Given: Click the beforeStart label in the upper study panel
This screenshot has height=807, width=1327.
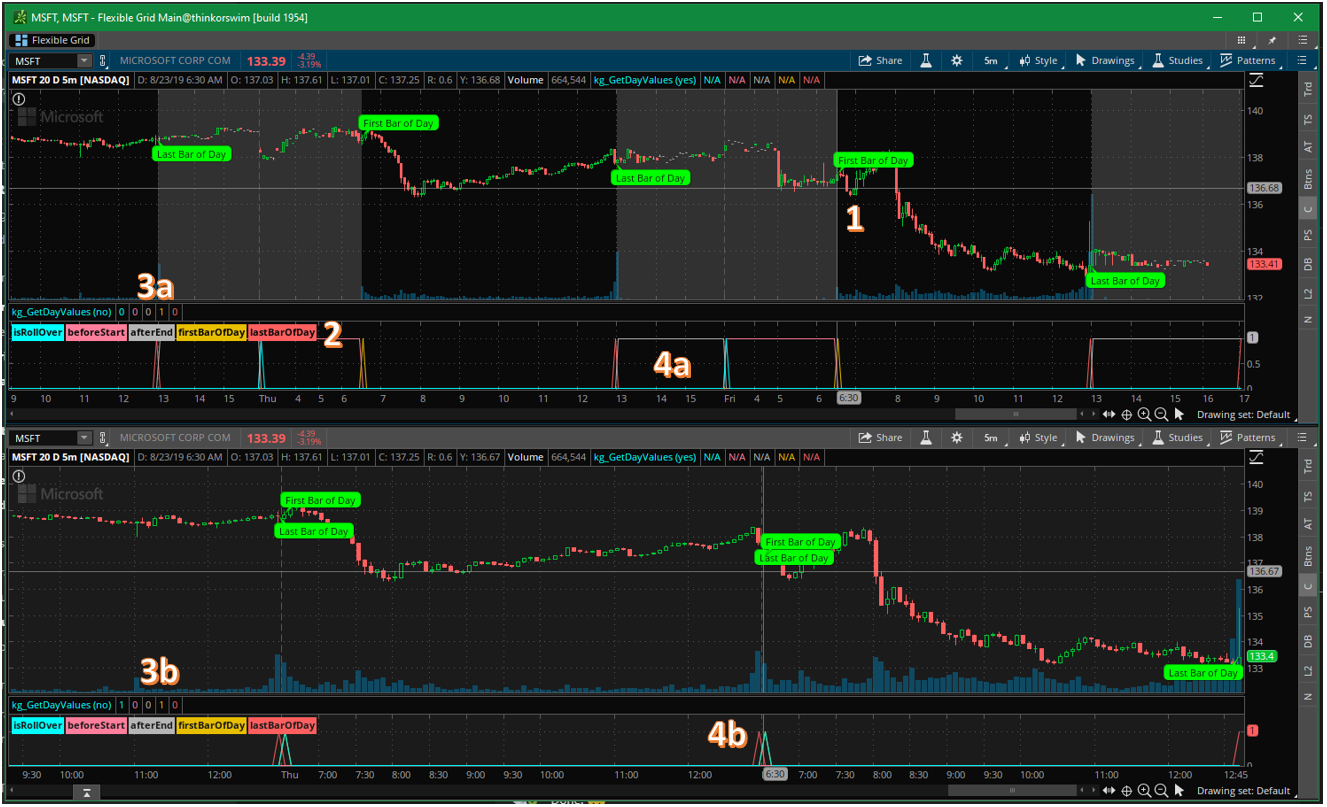Looking at the screenshot, I should pyautogui.click(x=96, y=332).
